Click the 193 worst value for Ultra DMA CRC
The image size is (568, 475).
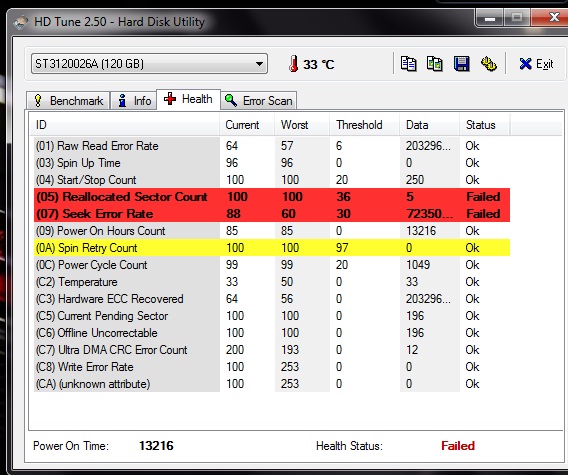[290, 350]
